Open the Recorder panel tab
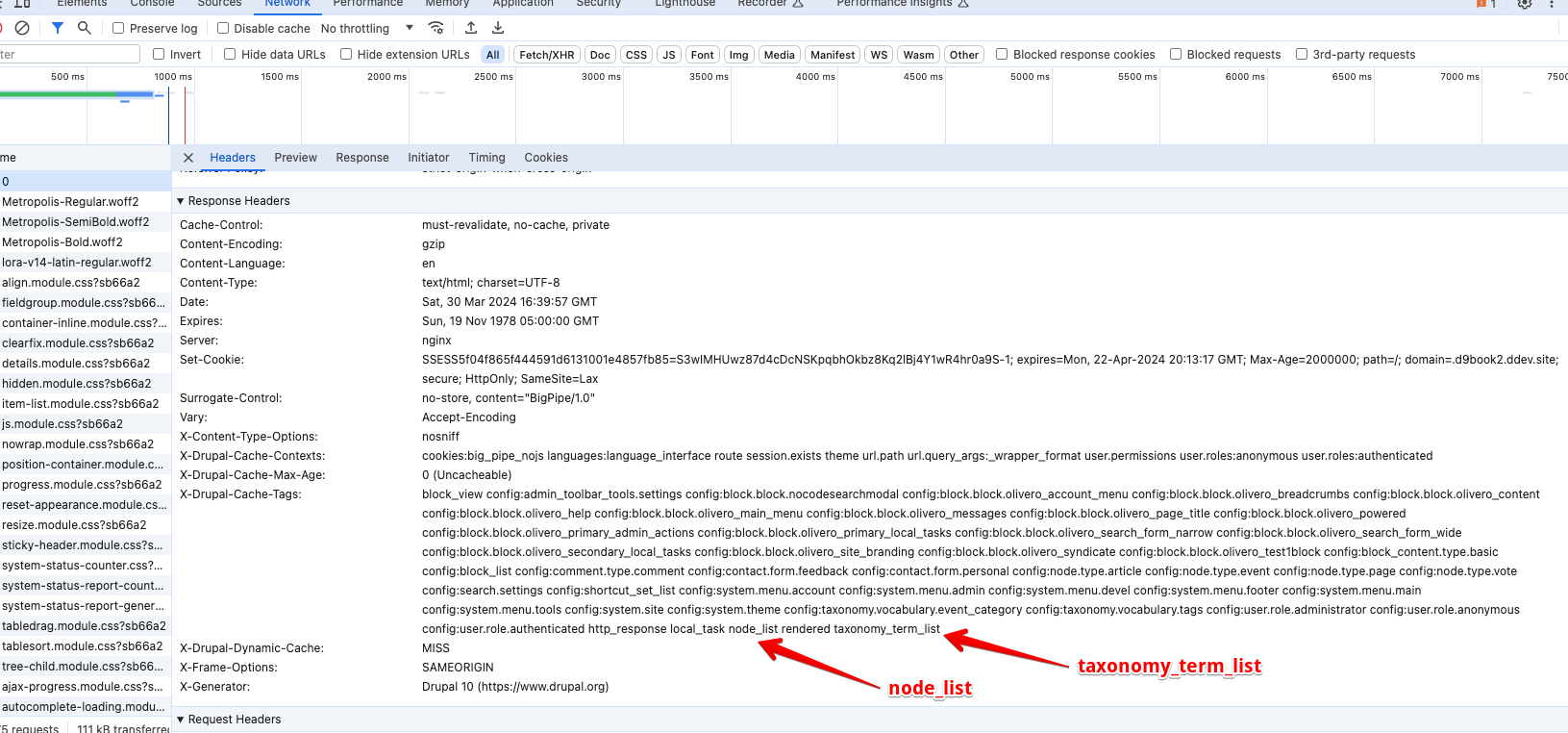The image size is (1568, 733). tap(770, 4)
